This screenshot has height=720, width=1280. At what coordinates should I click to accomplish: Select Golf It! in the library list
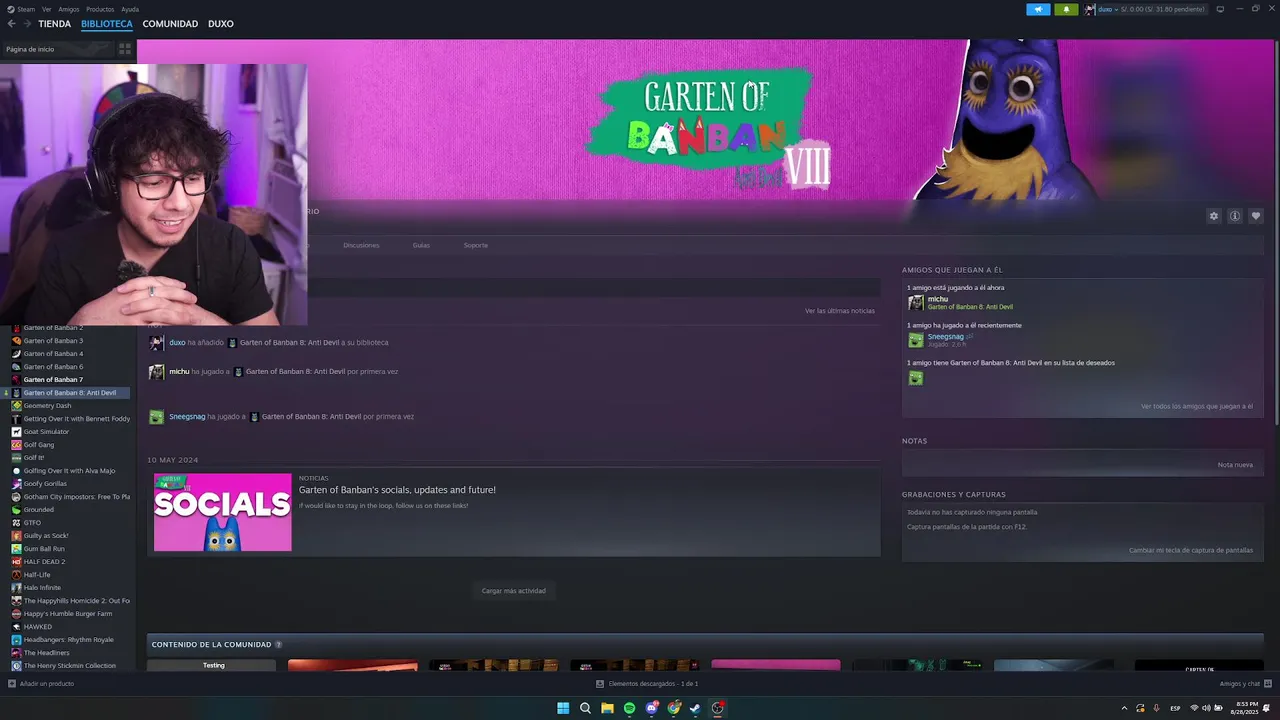34,458
